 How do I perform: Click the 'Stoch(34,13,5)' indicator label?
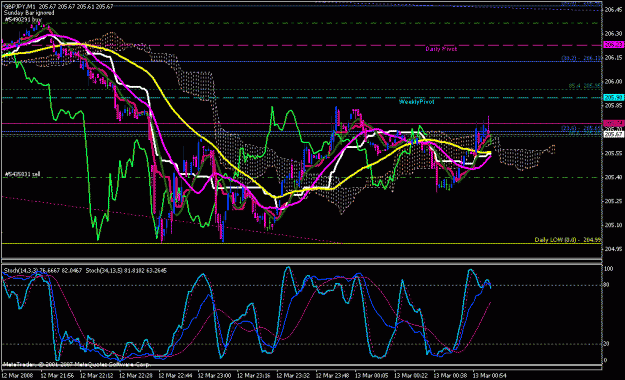pos(103,271)
